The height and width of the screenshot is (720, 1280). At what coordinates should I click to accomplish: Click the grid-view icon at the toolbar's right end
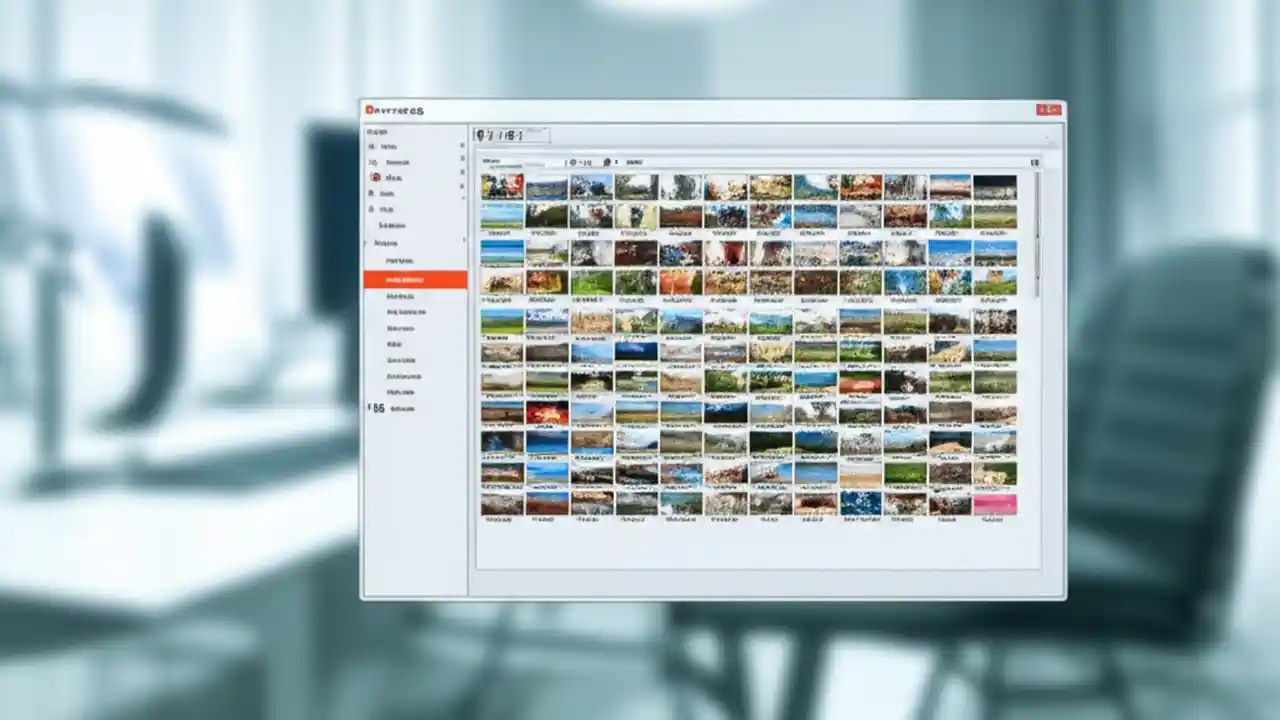click(x=1035, y=160)
